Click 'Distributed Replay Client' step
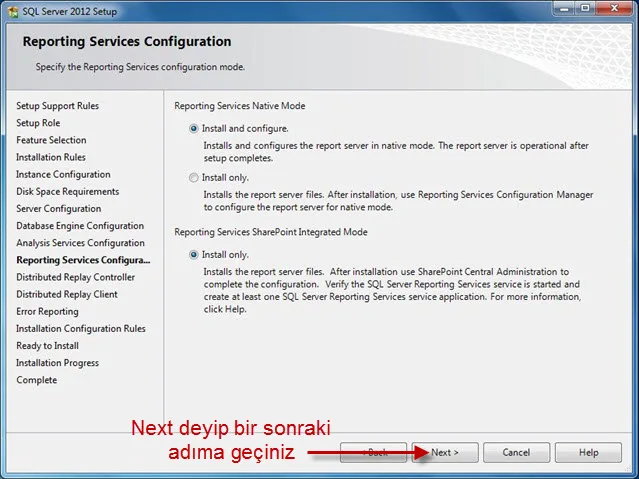 67,294
